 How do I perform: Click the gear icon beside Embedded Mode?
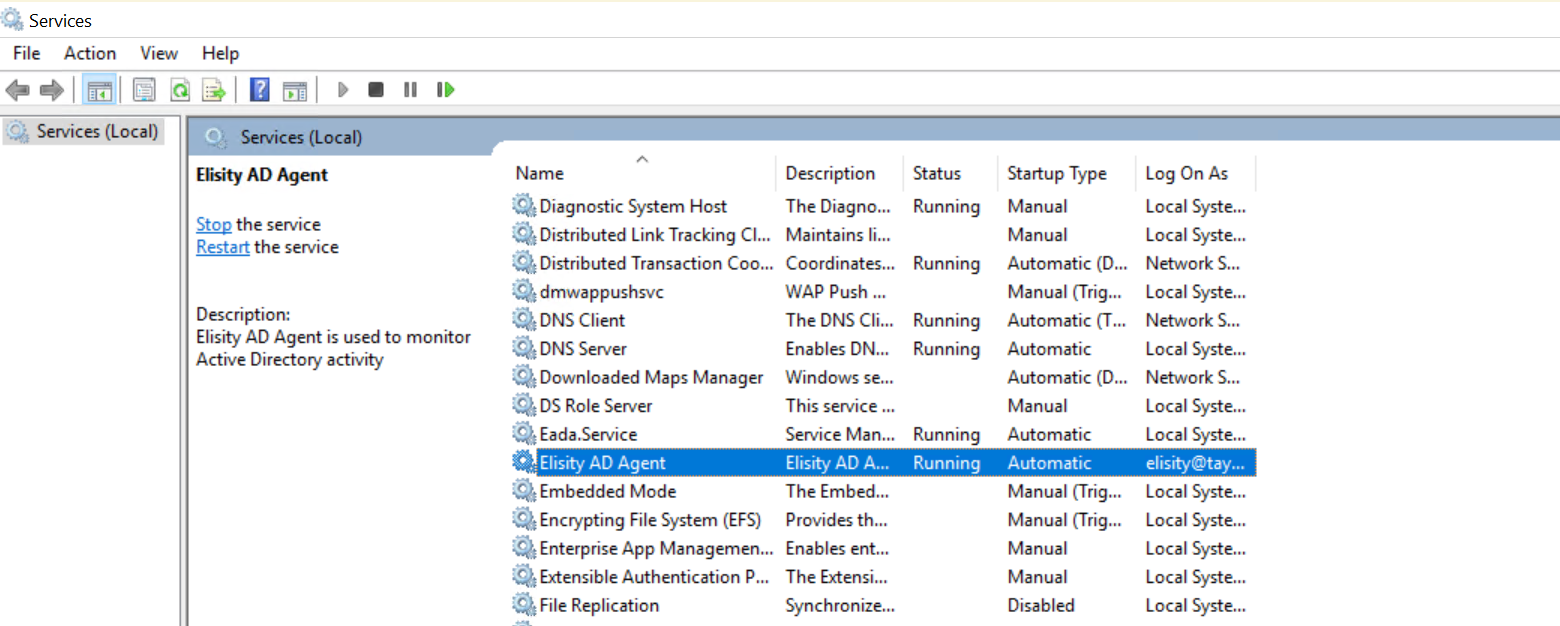[x=524, y=491]
